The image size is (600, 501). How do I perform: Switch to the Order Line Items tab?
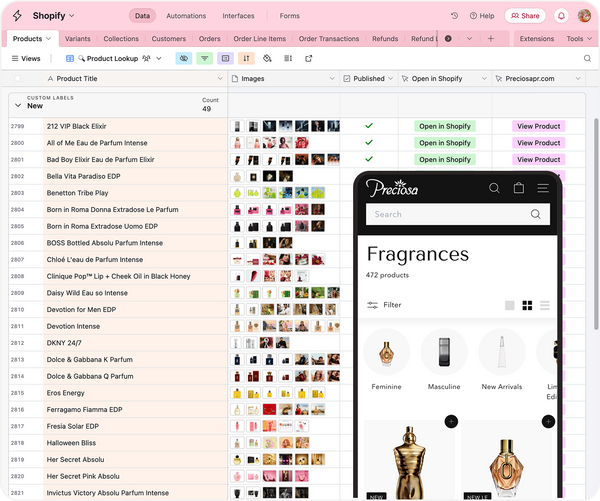pos(260,39)
